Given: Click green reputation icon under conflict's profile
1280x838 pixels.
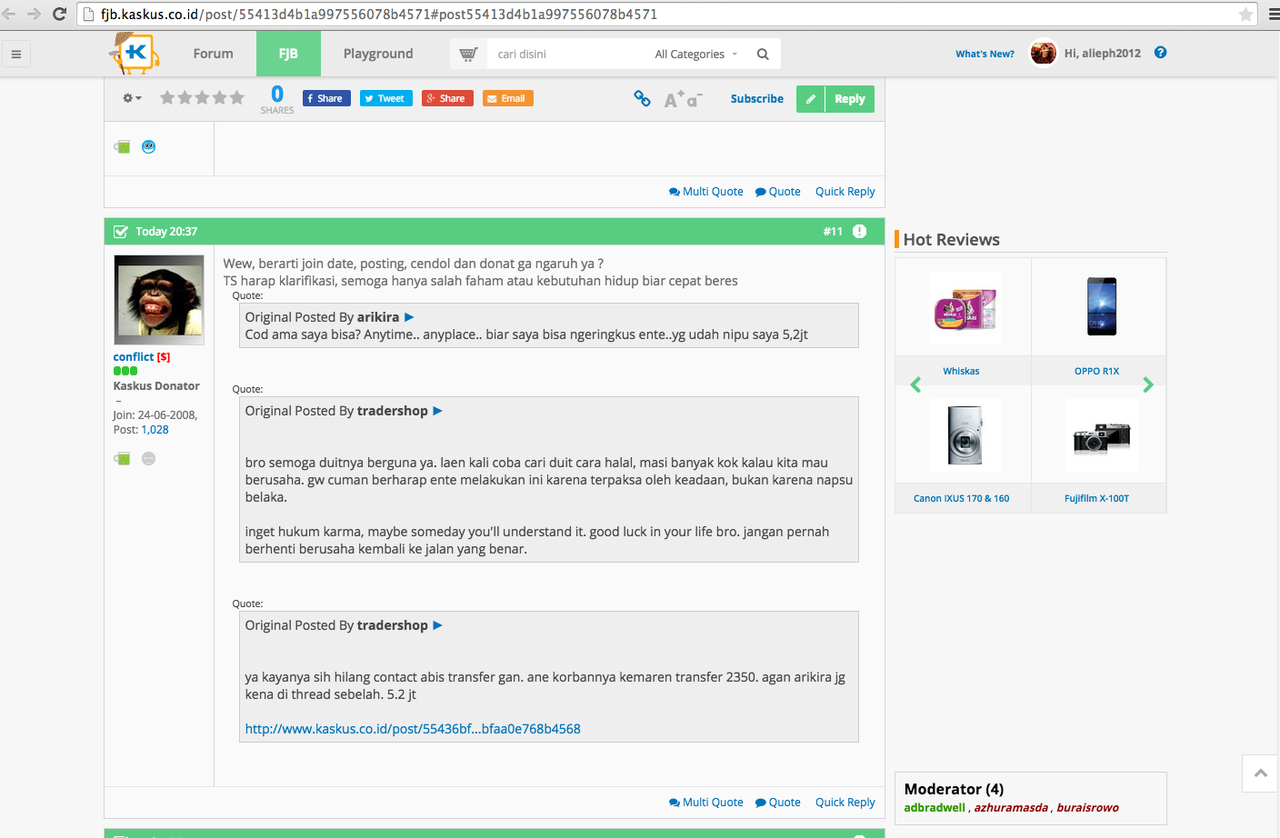Looking at the screenshot, I should point(122,459).
